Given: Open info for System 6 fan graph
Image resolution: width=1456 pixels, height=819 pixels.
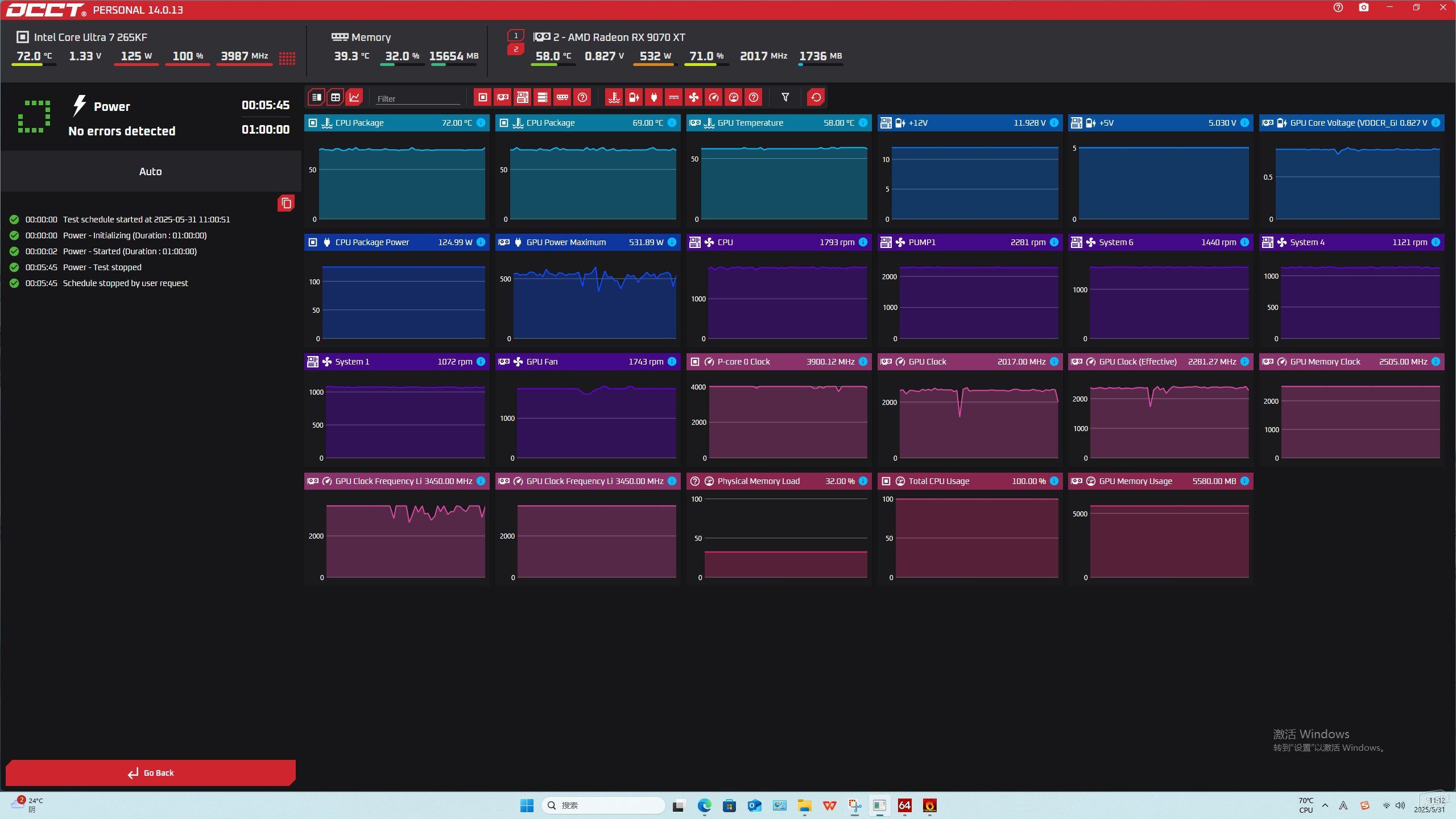Looking at the screenshot, I should 1245,242.
